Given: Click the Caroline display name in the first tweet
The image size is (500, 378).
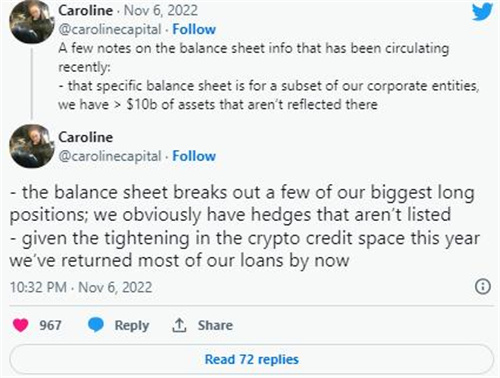Looking at the screenshot, I should (85, 10).
